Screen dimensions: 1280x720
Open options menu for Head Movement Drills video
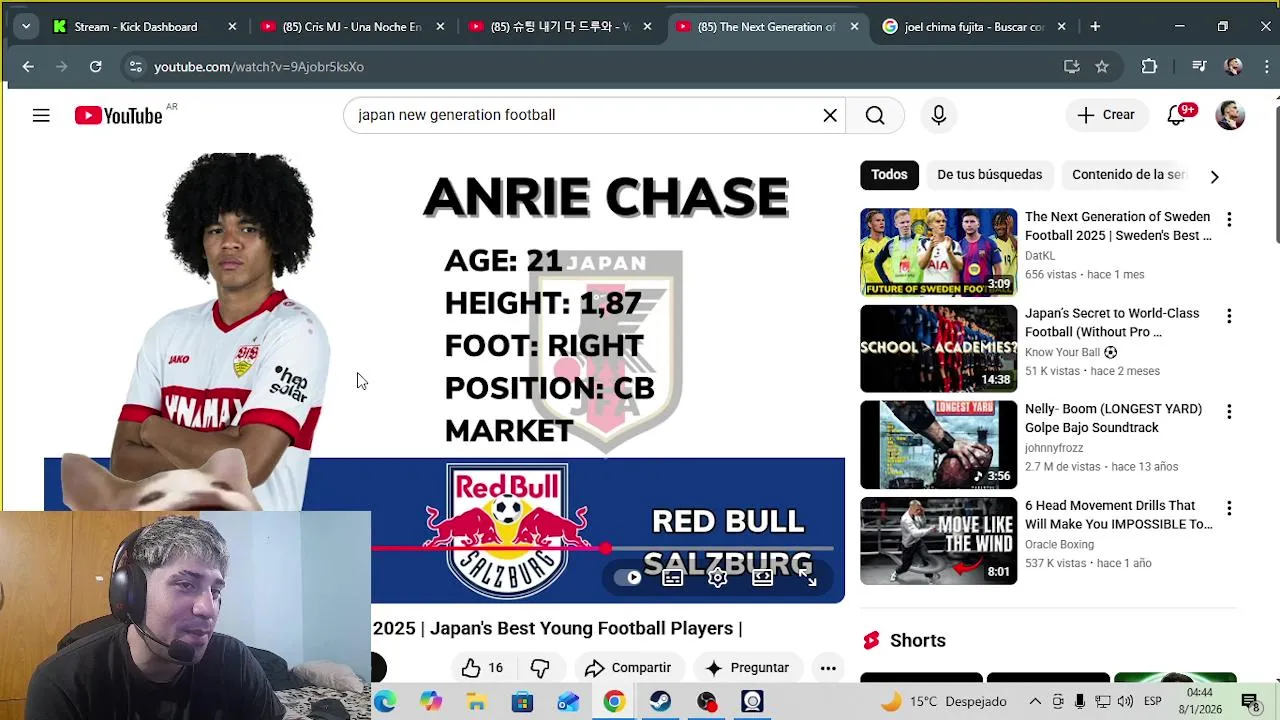tap(1229, 508)
